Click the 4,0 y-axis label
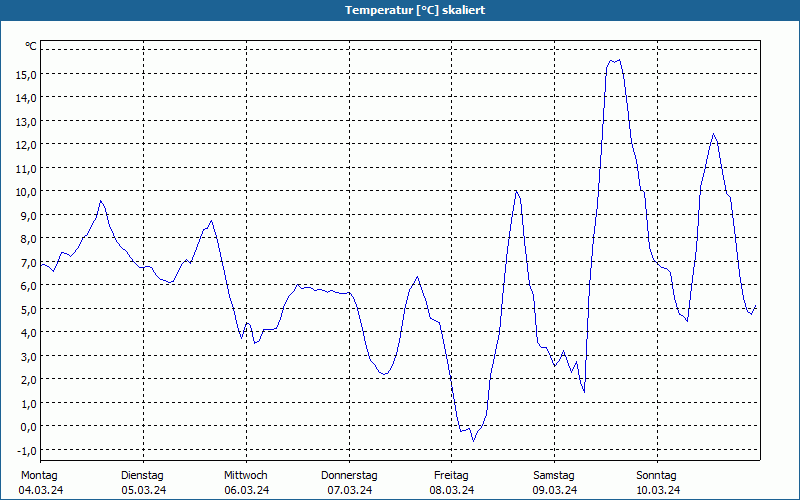Image resolution: width=800 pixels, height=500 pixels. point(28,333)
